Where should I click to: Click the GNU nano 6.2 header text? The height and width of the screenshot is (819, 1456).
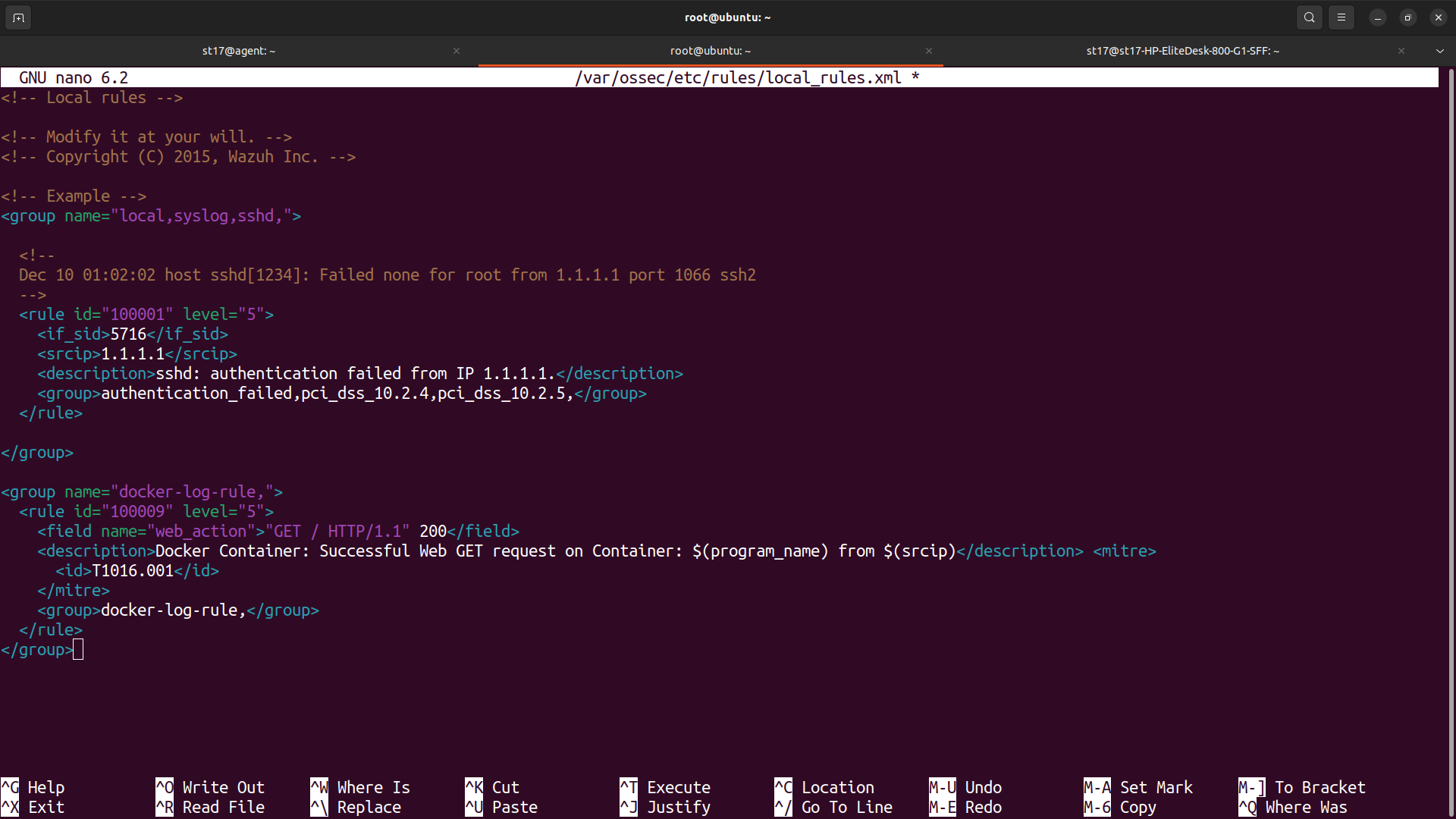(74, 77)
